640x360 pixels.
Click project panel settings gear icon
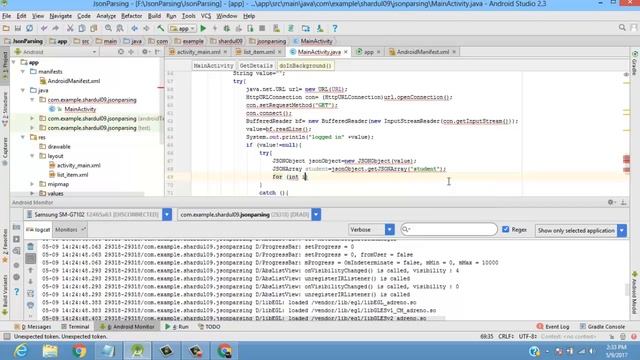pyautogui.click(x=145, y=52)
